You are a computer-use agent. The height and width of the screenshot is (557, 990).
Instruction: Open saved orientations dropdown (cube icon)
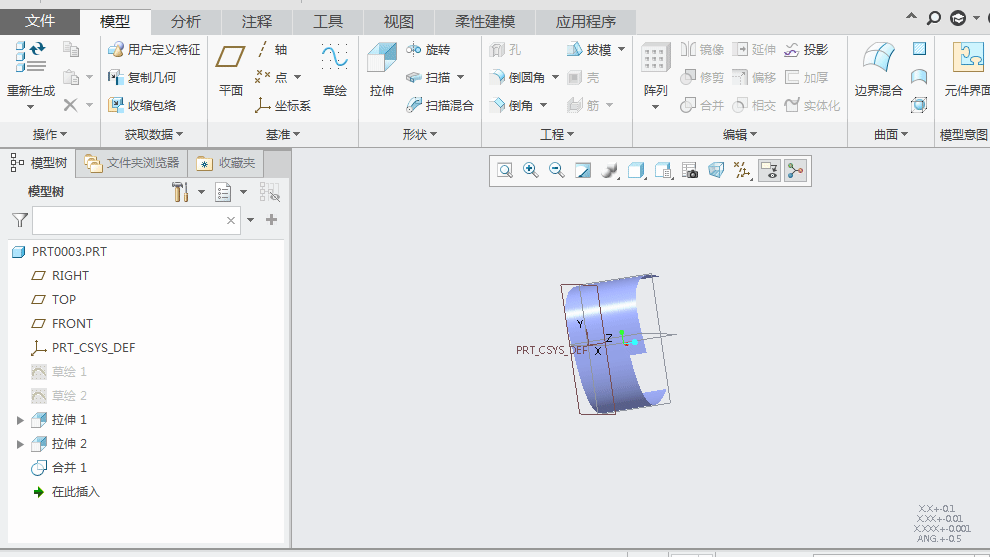(x=636, y=171)
